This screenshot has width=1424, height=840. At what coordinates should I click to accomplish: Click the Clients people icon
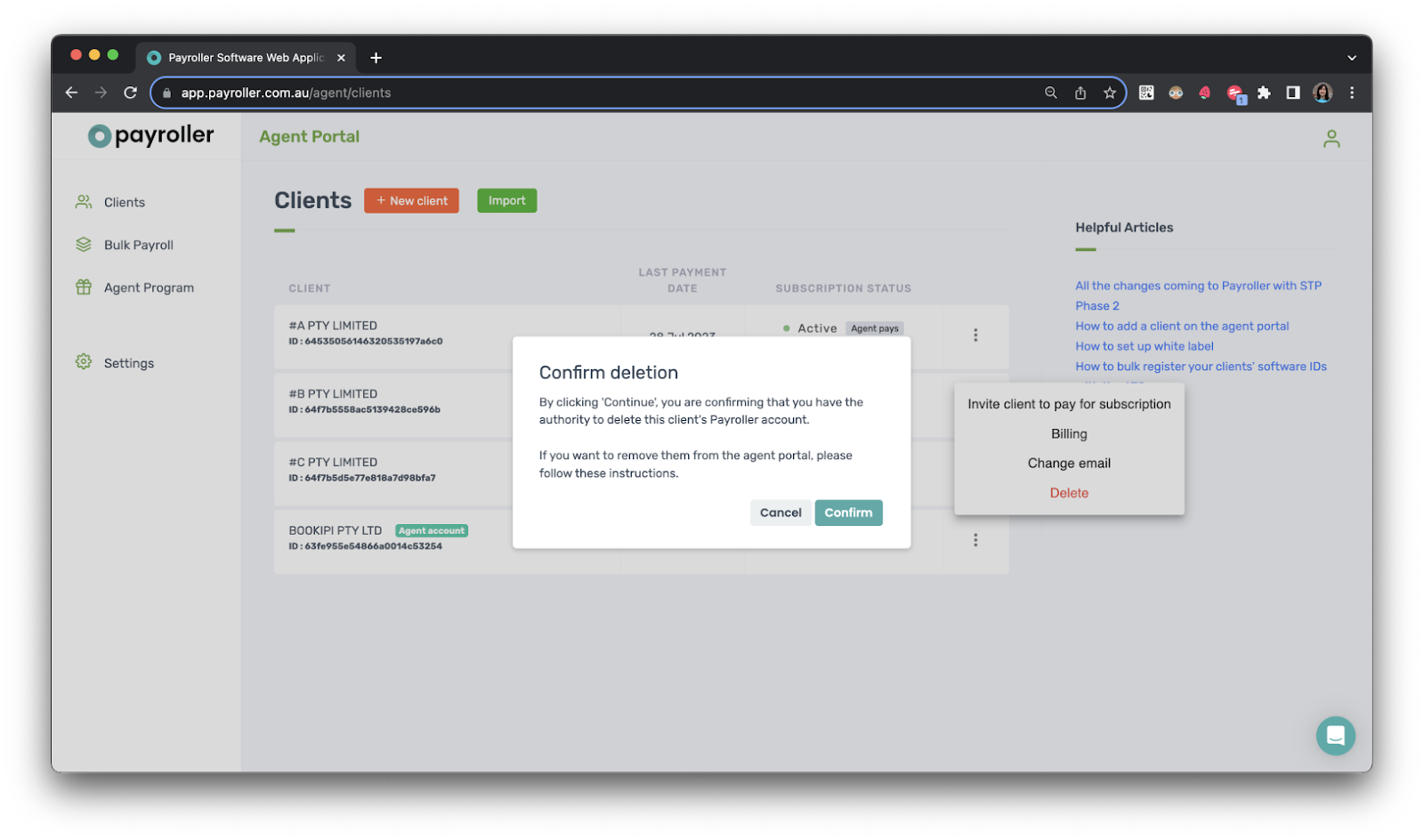click(84, 202)
